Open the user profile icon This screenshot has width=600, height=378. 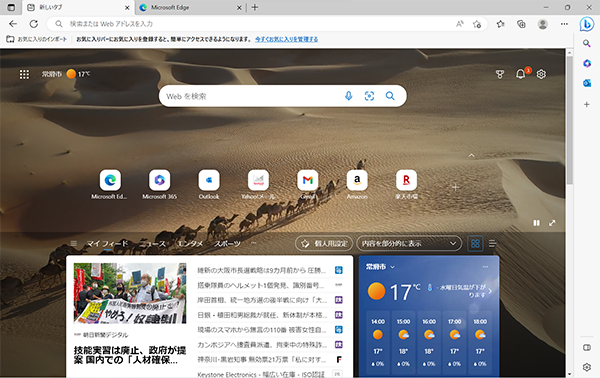[x=542, y=24]
